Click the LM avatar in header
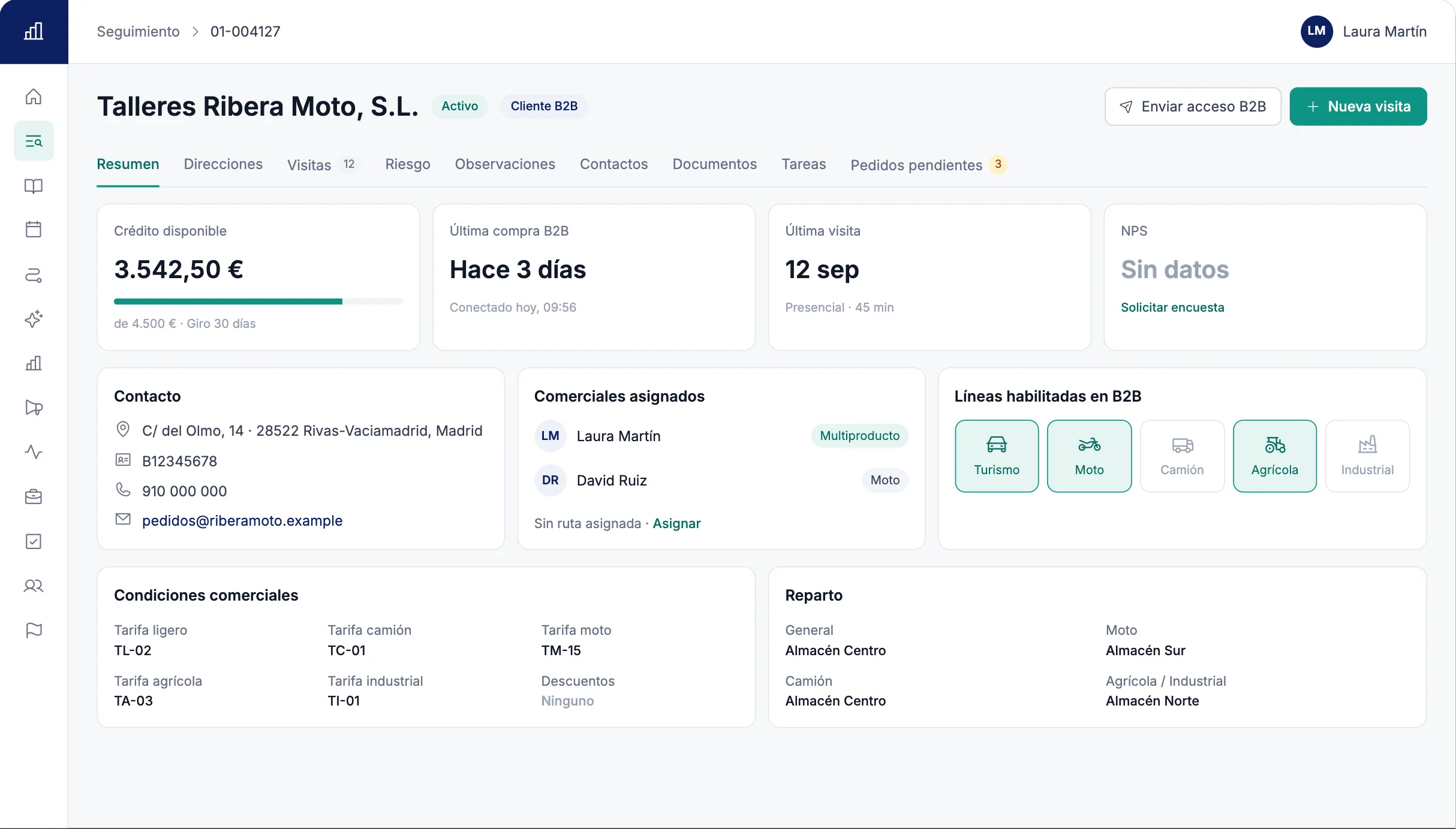Viewport: 1456px width, 829px height. (x=1316, y=31)
